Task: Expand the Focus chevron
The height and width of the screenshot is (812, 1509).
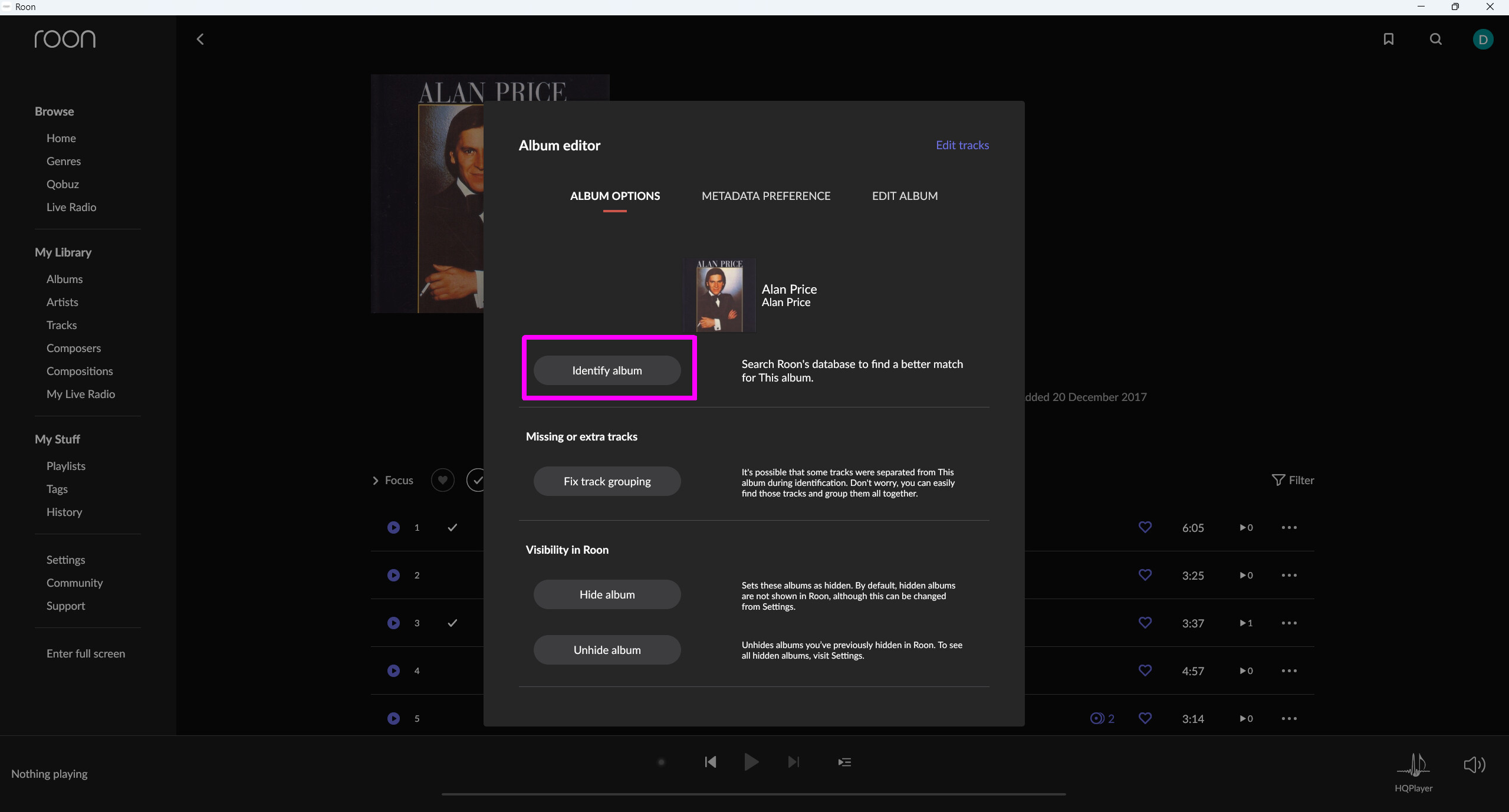Action: click(x=376, y=481)
